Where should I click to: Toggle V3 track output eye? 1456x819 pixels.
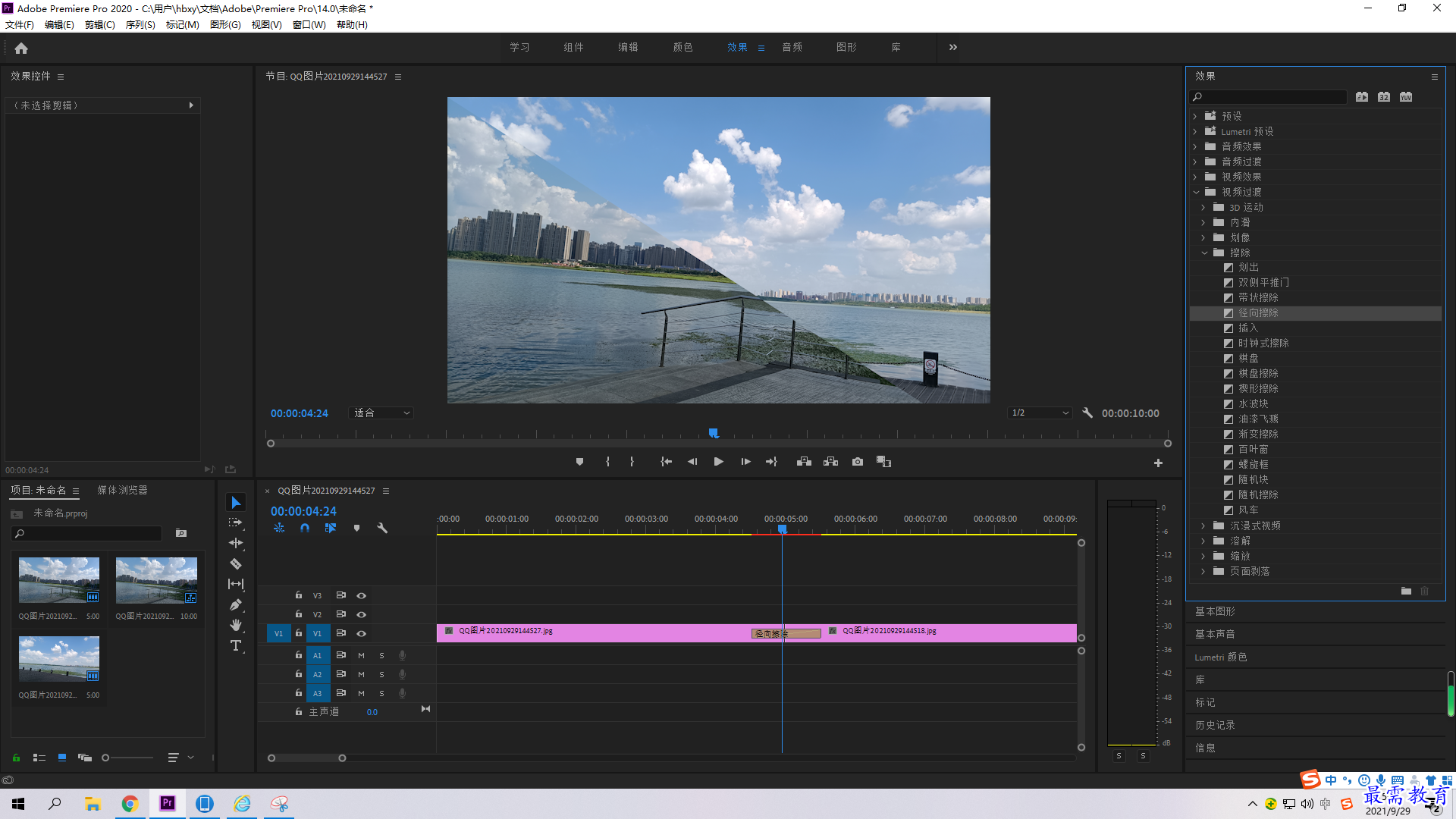click(362, 595)
